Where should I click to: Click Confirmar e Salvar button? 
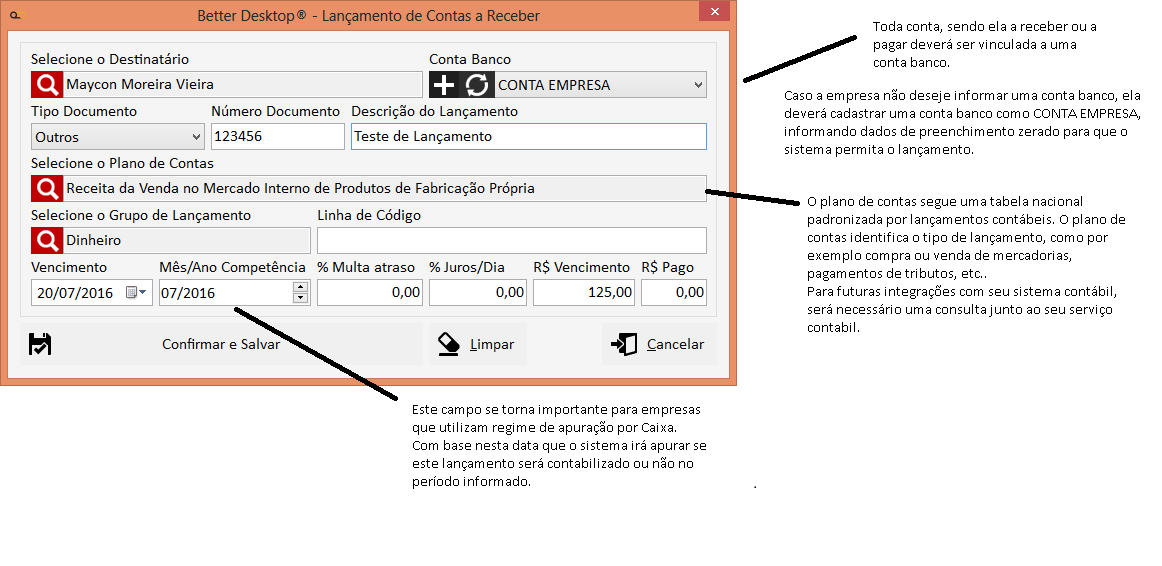click(x=221, y=344)
